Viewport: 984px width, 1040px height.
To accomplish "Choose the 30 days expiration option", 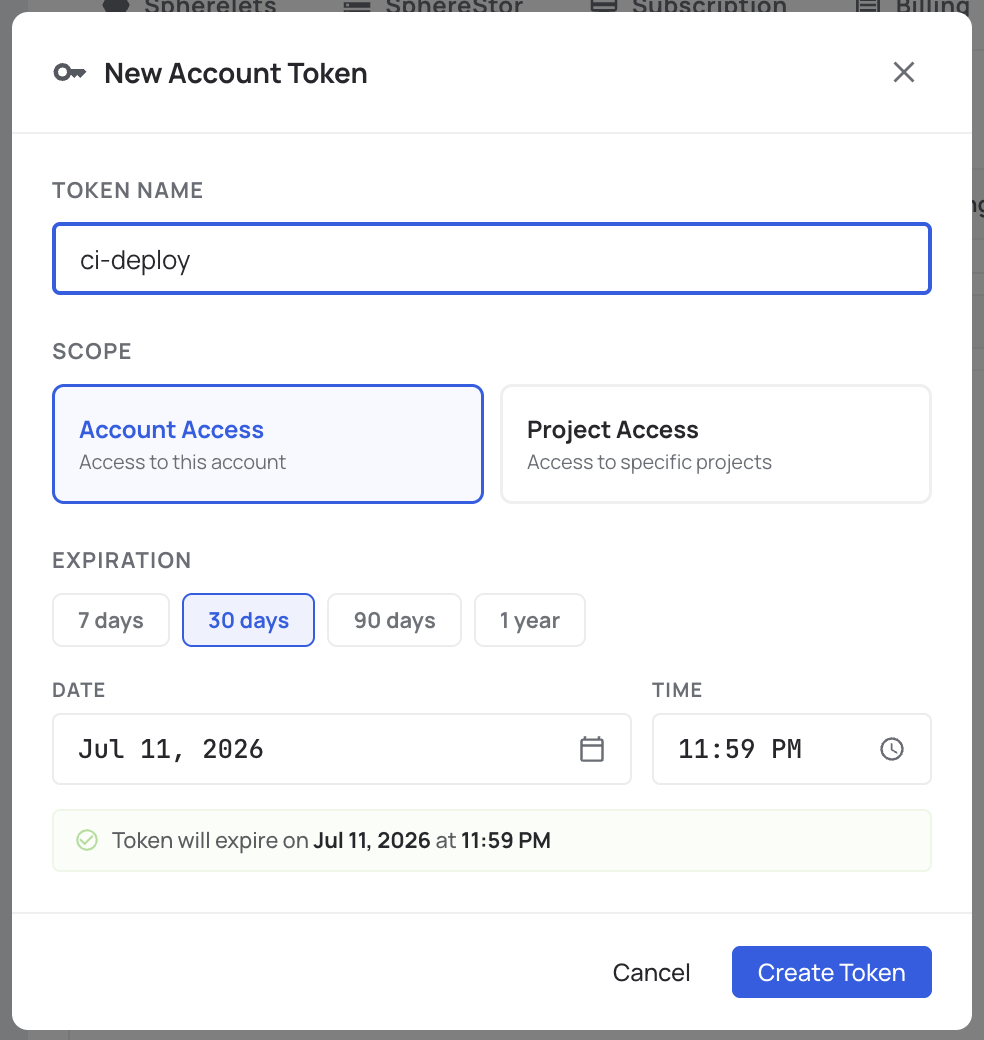I will [249, 620].
